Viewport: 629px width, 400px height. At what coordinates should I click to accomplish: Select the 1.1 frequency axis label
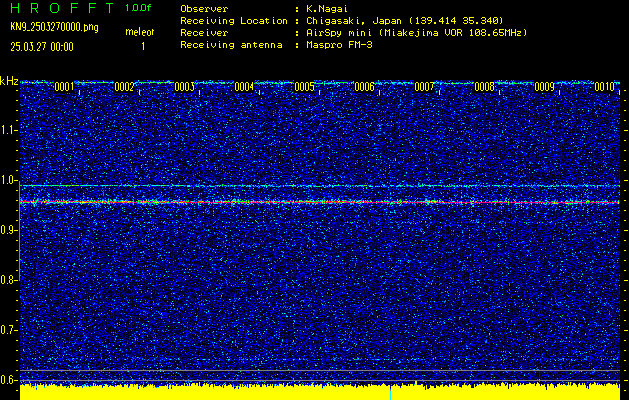click(8, 130)
